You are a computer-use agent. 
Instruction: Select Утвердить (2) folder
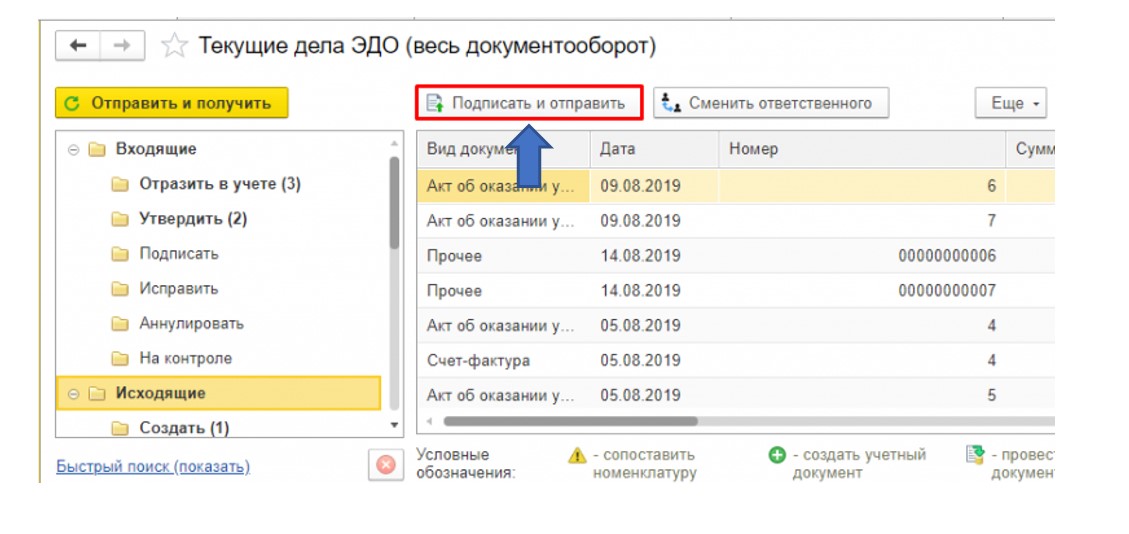192,219
